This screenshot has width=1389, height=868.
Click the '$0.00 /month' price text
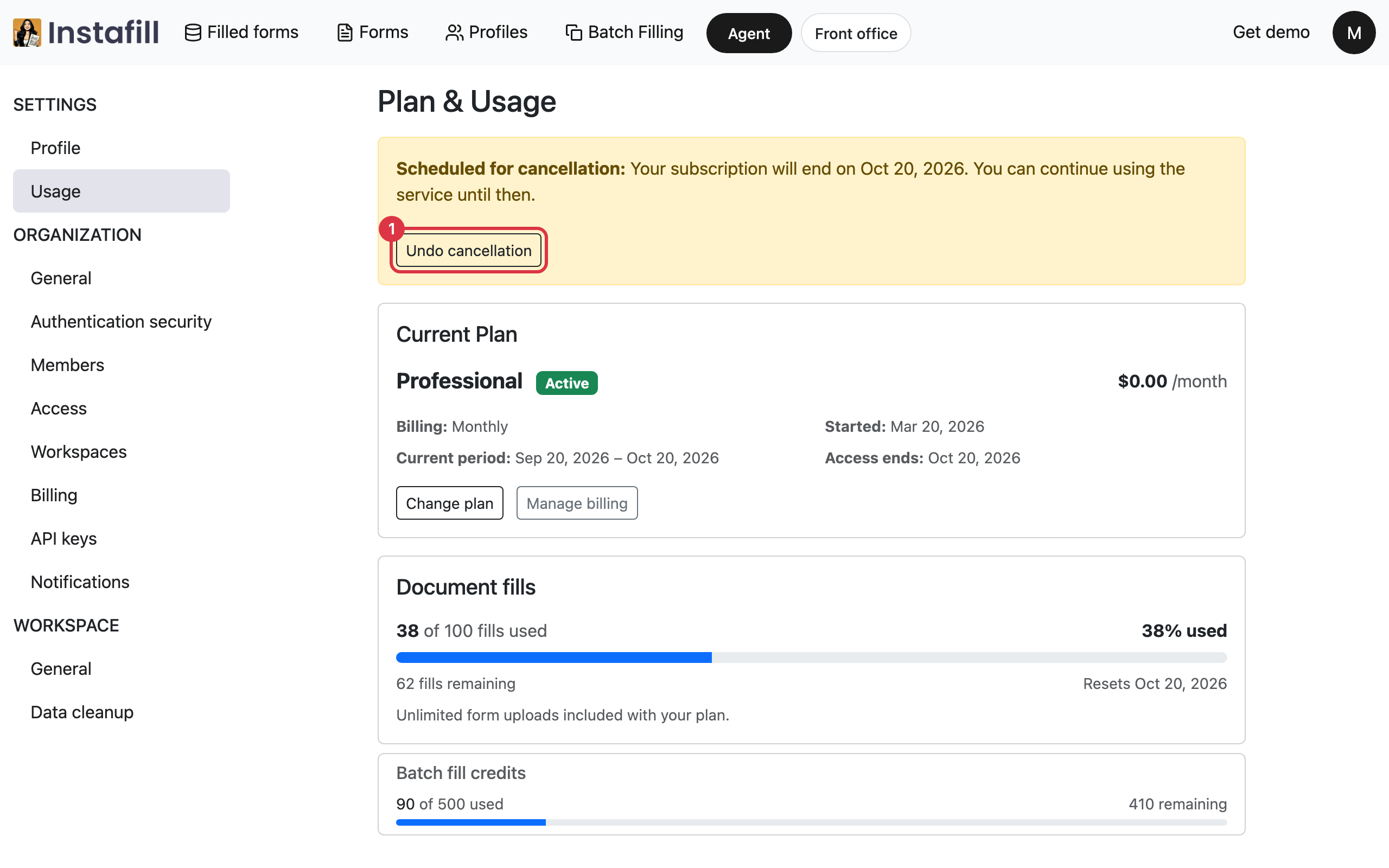[x=1172, y=381]
